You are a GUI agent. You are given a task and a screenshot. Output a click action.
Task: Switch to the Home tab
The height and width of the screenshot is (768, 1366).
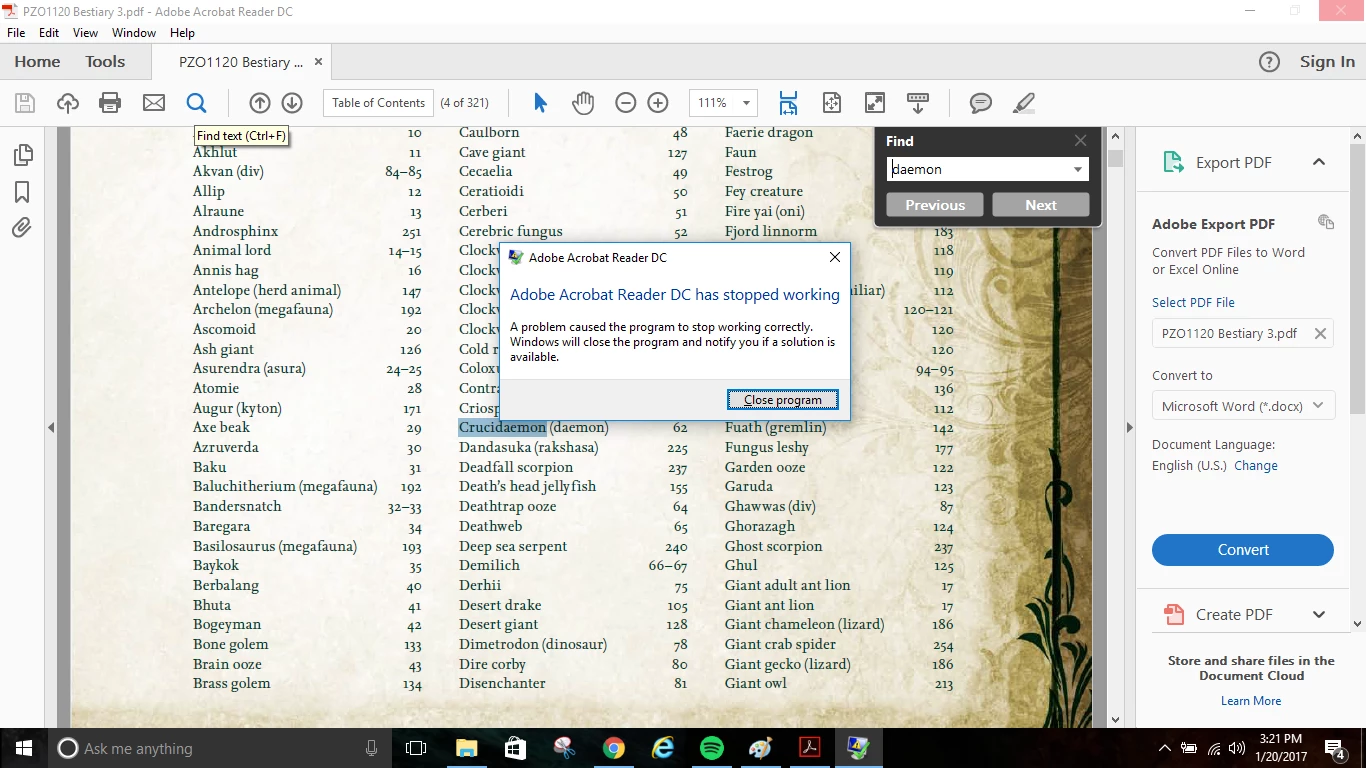point(37,62)
